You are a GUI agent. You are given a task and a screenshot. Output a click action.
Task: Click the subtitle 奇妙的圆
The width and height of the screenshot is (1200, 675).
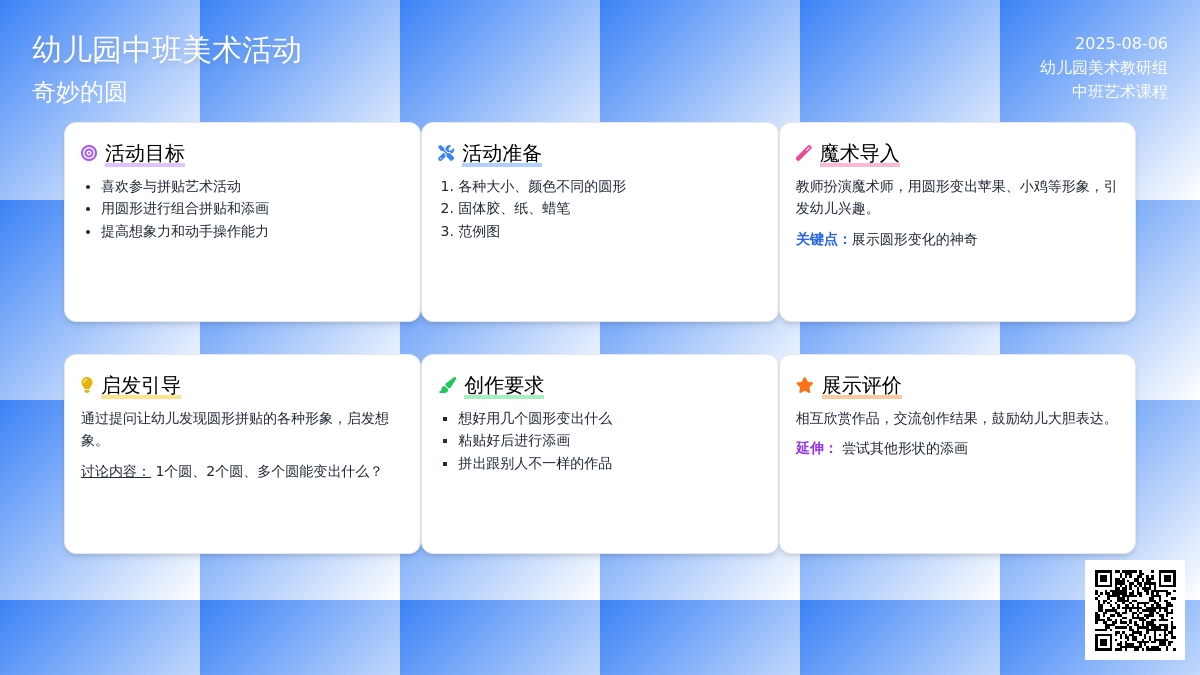pyautogui.click(x=80, y=92)
